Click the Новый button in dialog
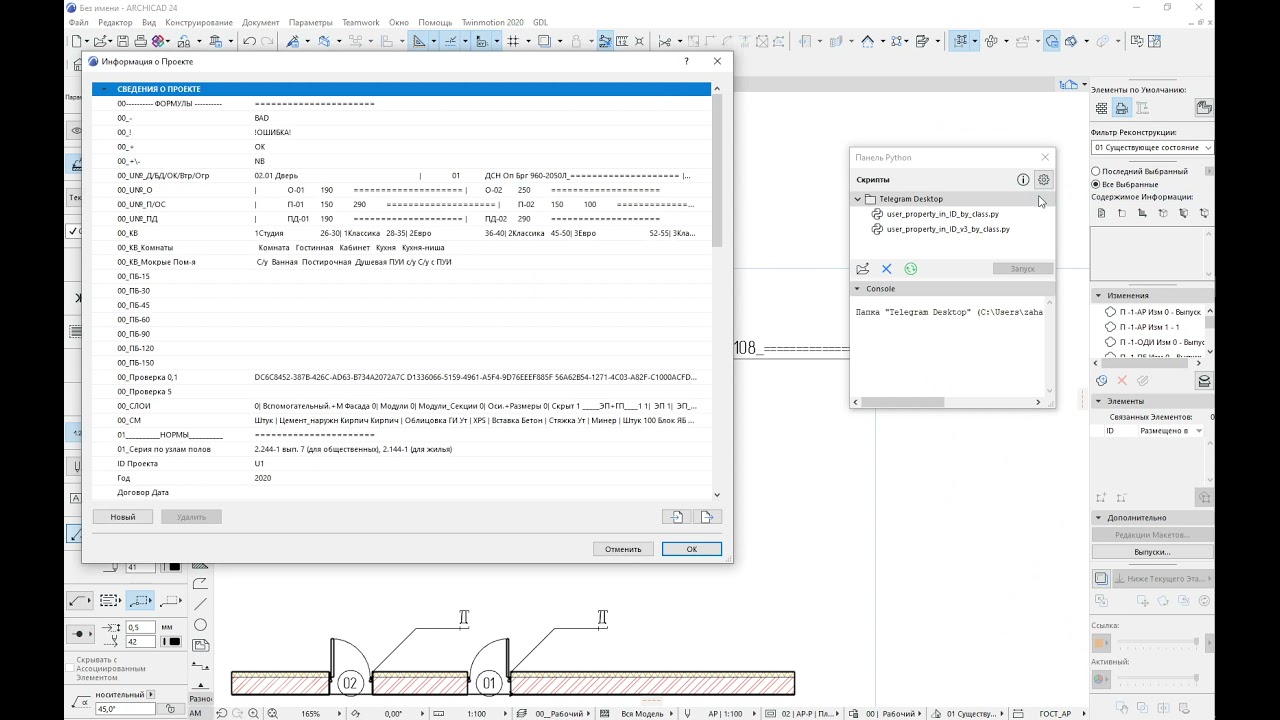The height and width of the screenshot is (720, 1280). (123, 517)
